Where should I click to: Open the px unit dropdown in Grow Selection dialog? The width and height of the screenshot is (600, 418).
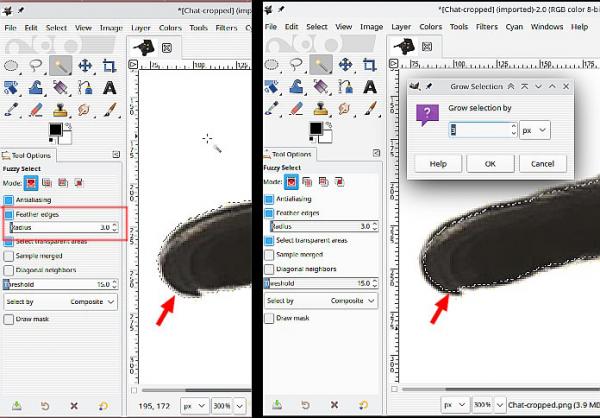pyautogui.click(x=535, y=130)
